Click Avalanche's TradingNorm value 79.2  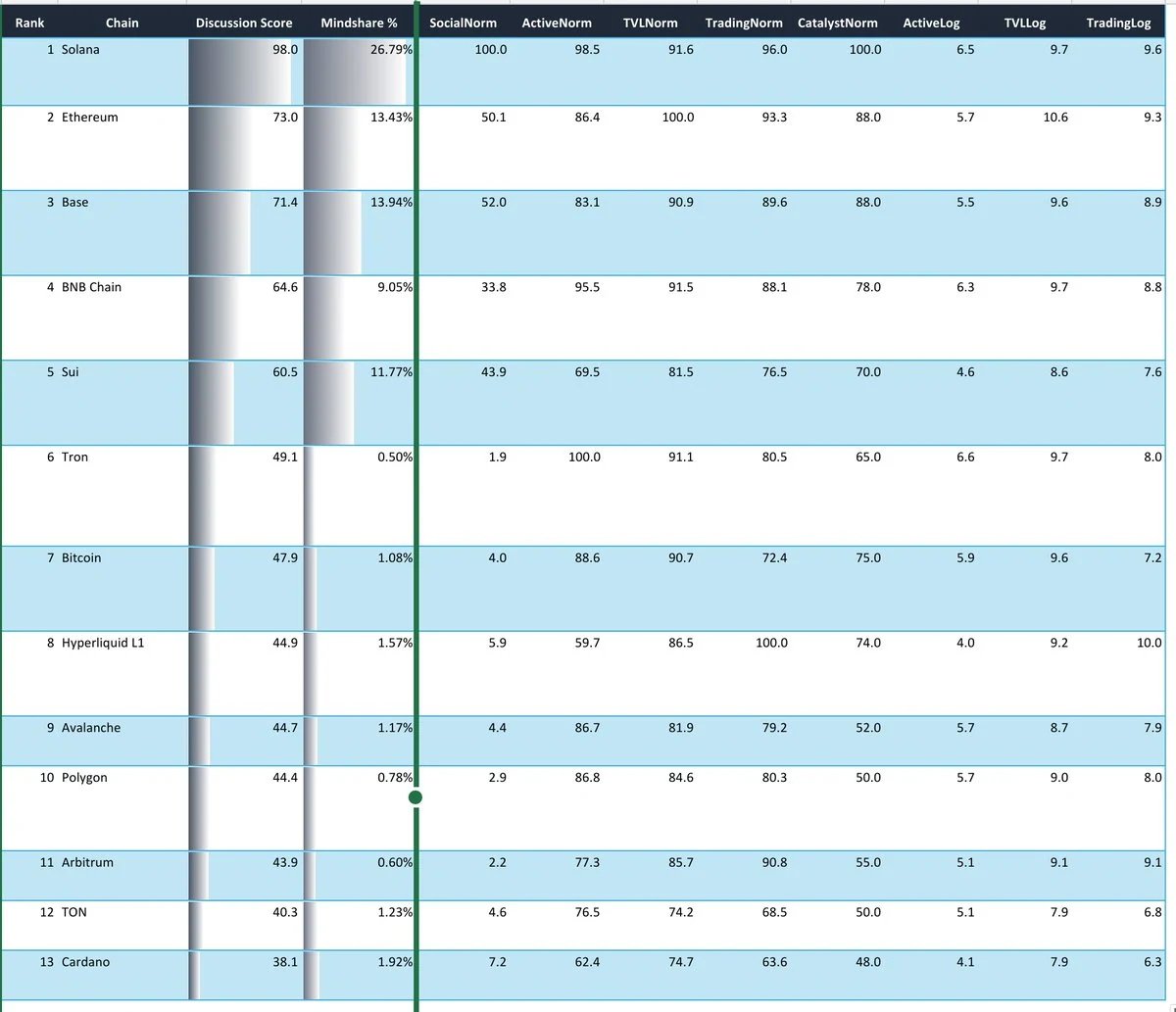tap(774, 728)
